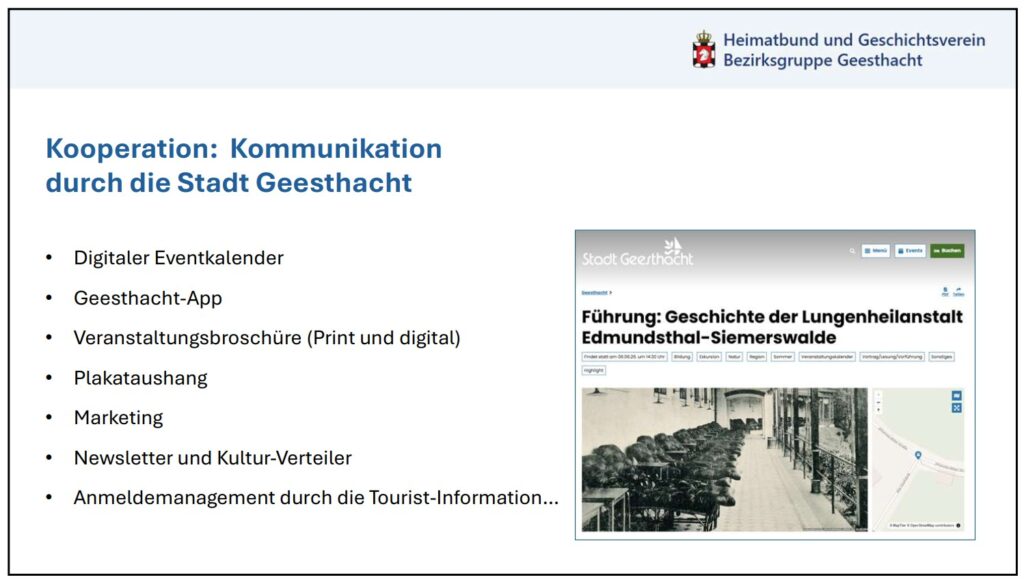The width and height of the screenshot is (1024, 584).
Task: Open the Menü button
Action: point(876,251)
